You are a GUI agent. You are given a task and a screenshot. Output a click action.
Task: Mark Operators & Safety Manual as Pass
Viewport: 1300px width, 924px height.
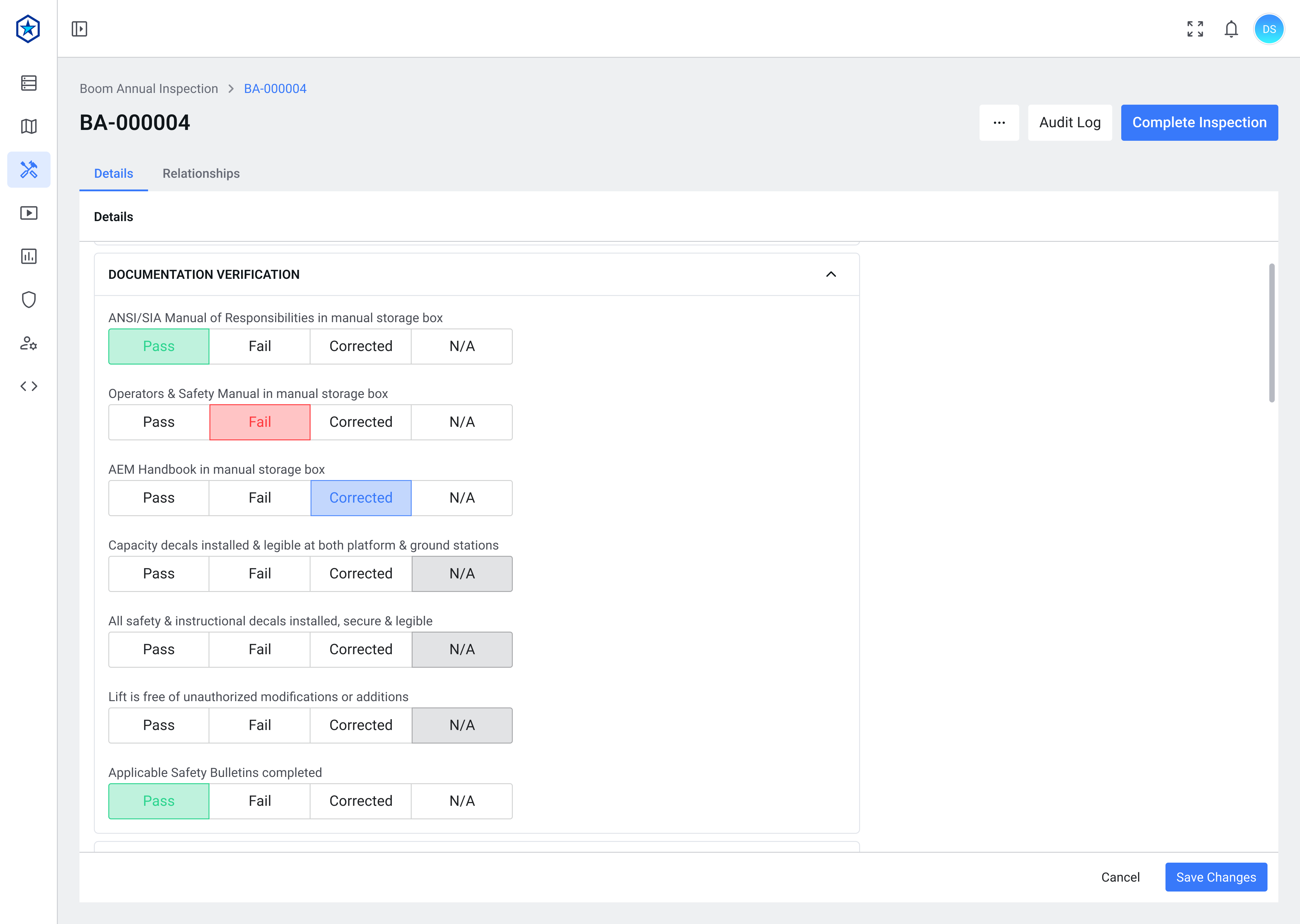coord(159,422)
